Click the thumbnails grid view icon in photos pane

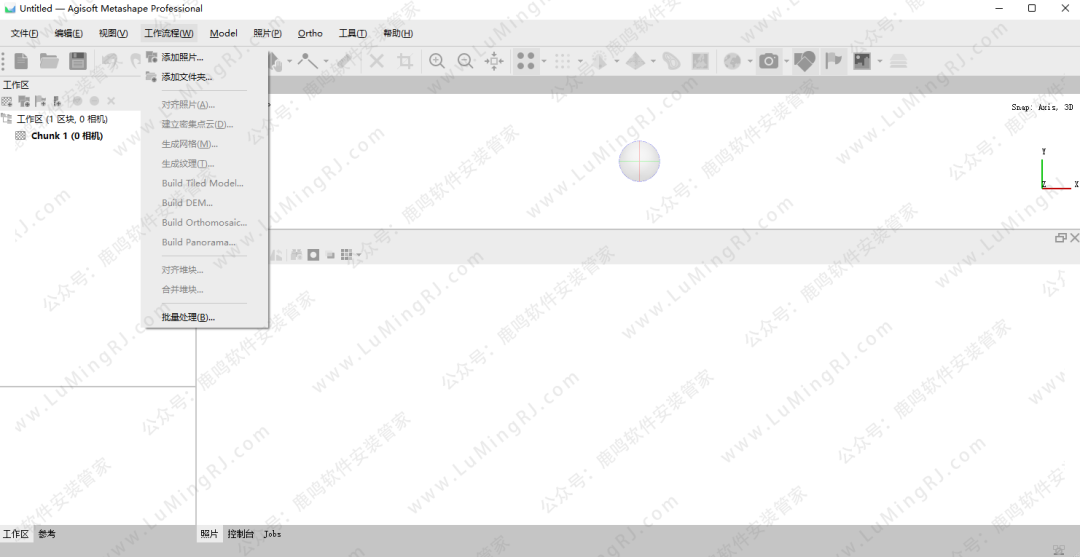click(x=346, y=255)
